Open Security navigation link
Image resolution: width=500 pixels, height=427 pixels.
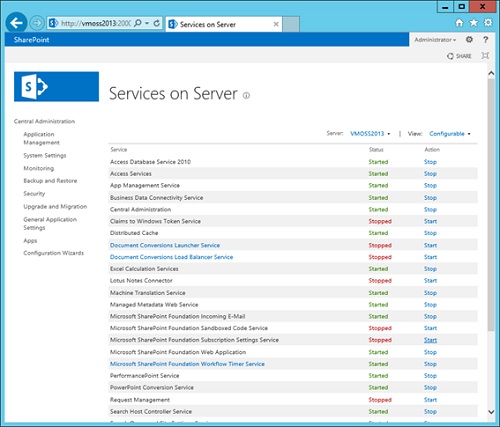(34, 194)
